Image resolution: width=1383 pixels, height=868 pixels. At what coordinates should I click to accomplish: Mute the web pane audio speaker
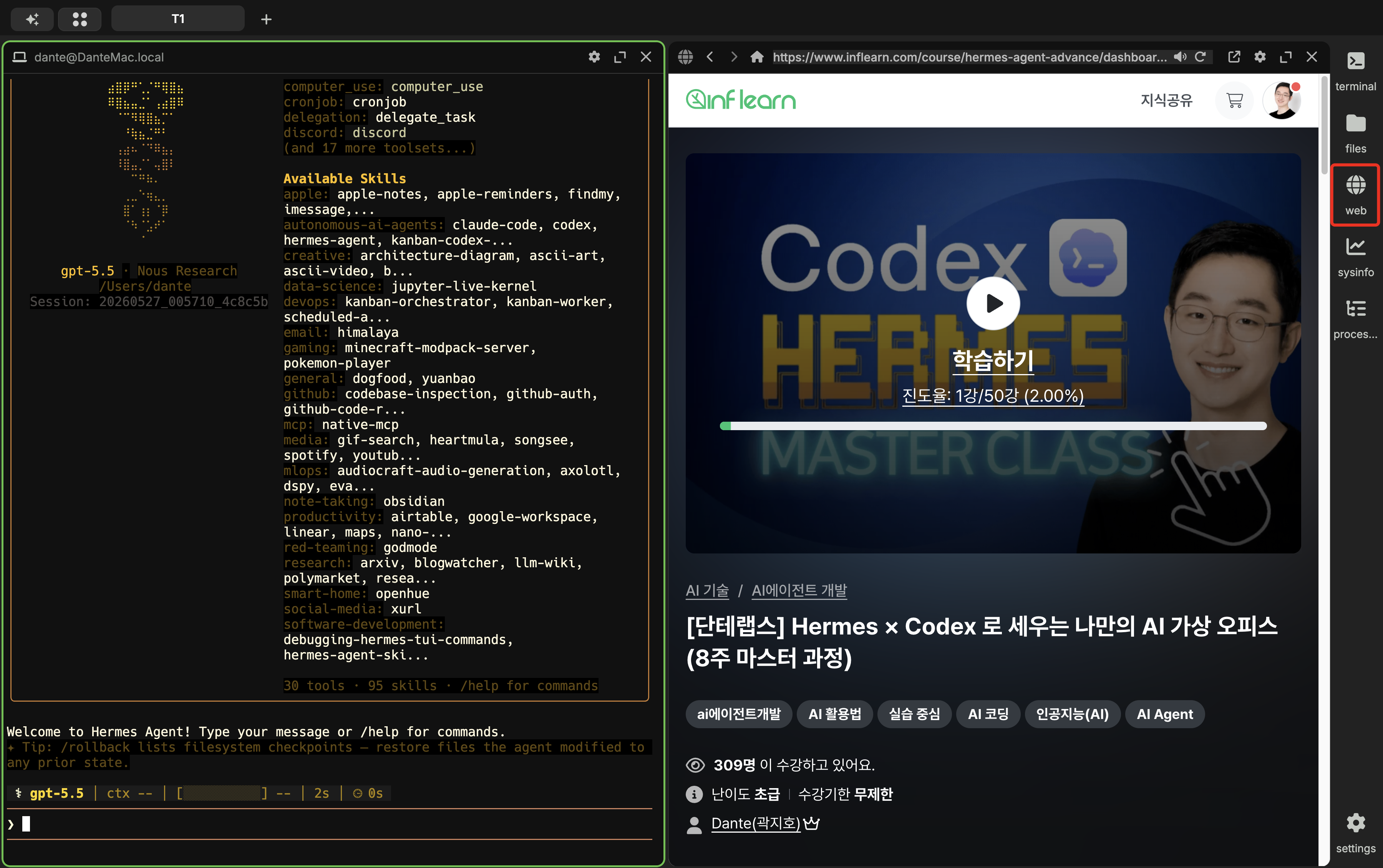[1180, 57]
